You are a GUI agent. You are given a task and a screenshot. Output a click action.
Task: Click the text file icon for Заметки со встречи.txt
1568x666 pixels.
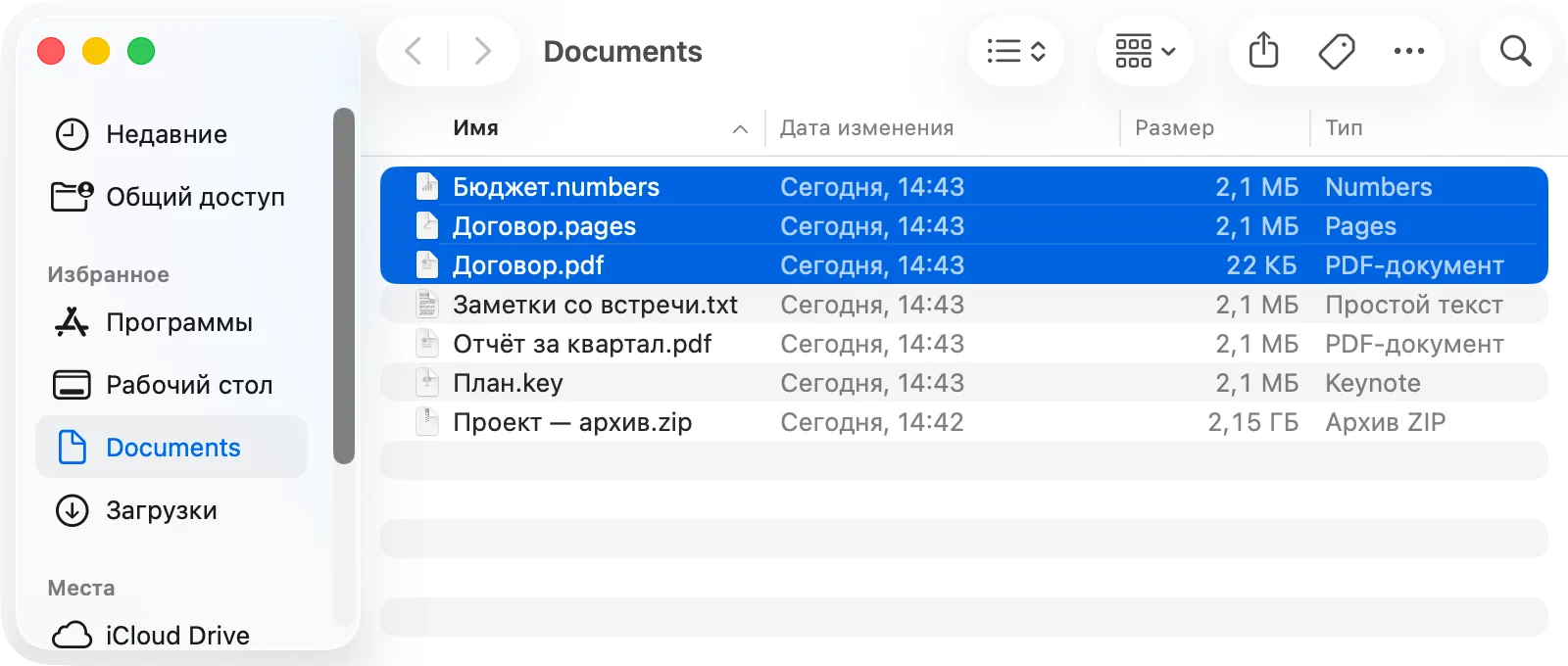tap(427, 305)
